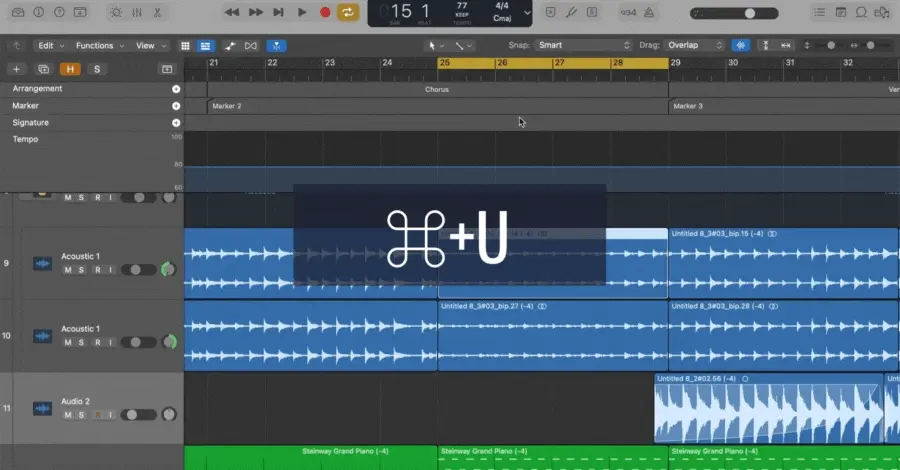Screen dimensions: 900x470
Task: Open the Inspector info icon
Action: 38,12
